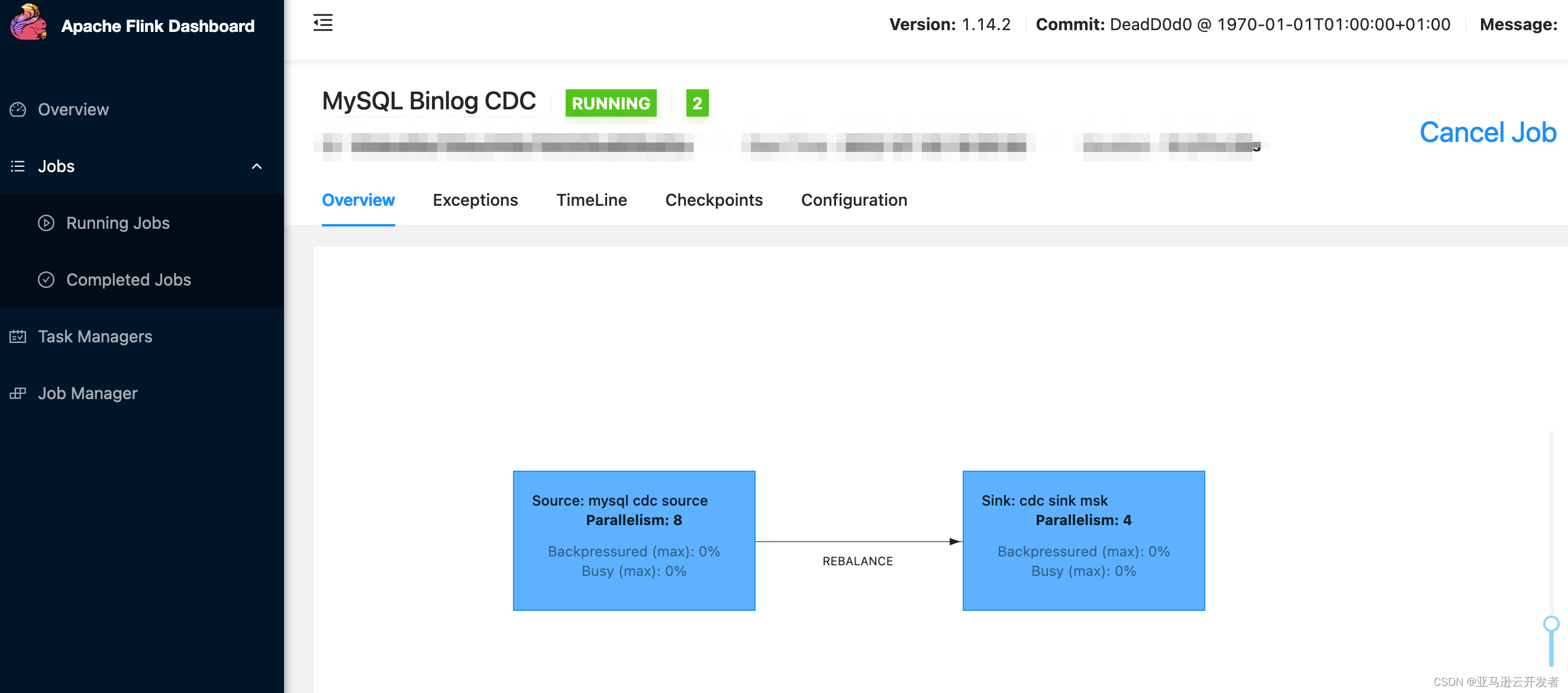Collapse the Jobs submenu chevron
Viewport: 1568px width, 693px height.
click(257, 166)
